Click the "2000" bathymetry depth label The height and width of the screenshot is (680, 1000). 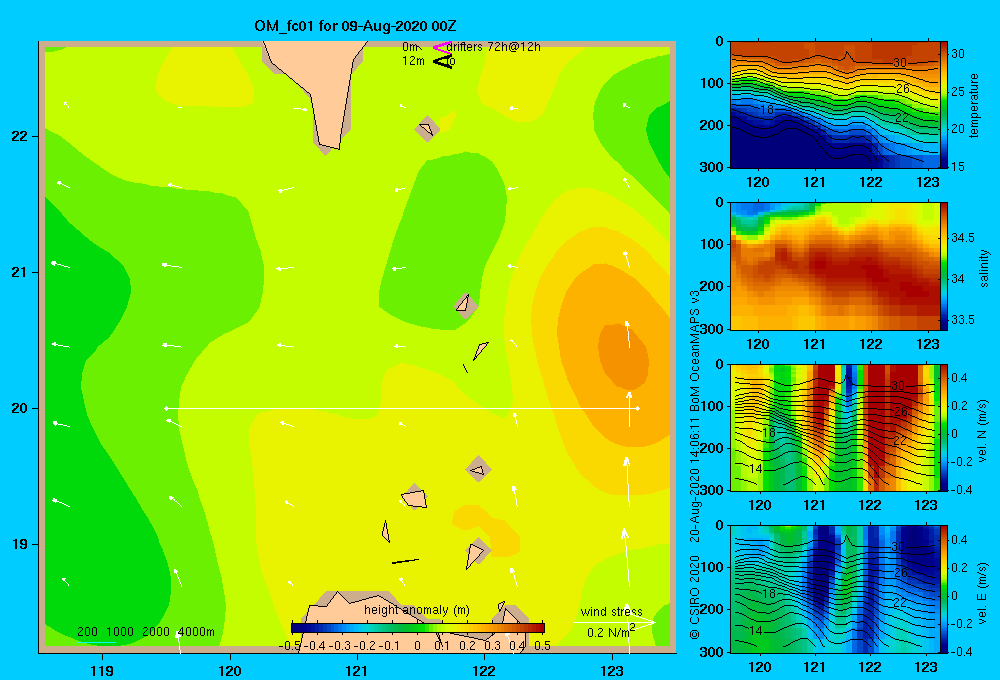click(x=156, y=632)
